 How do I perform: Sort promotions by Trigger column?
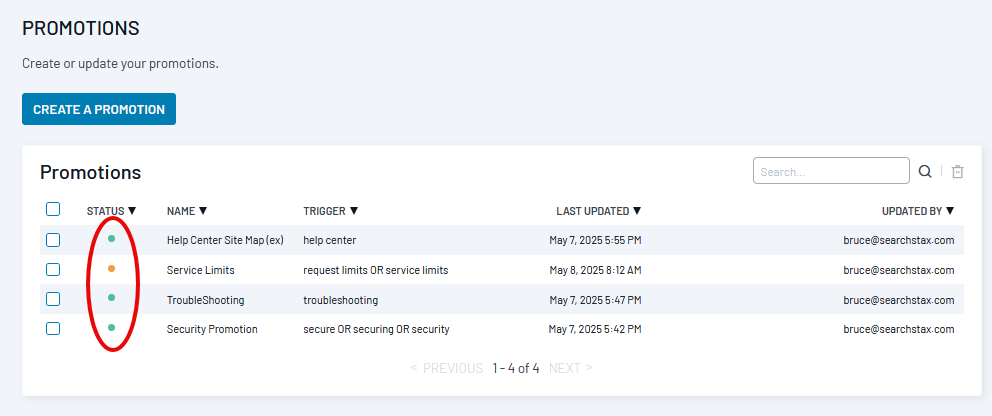pos(330,211)
